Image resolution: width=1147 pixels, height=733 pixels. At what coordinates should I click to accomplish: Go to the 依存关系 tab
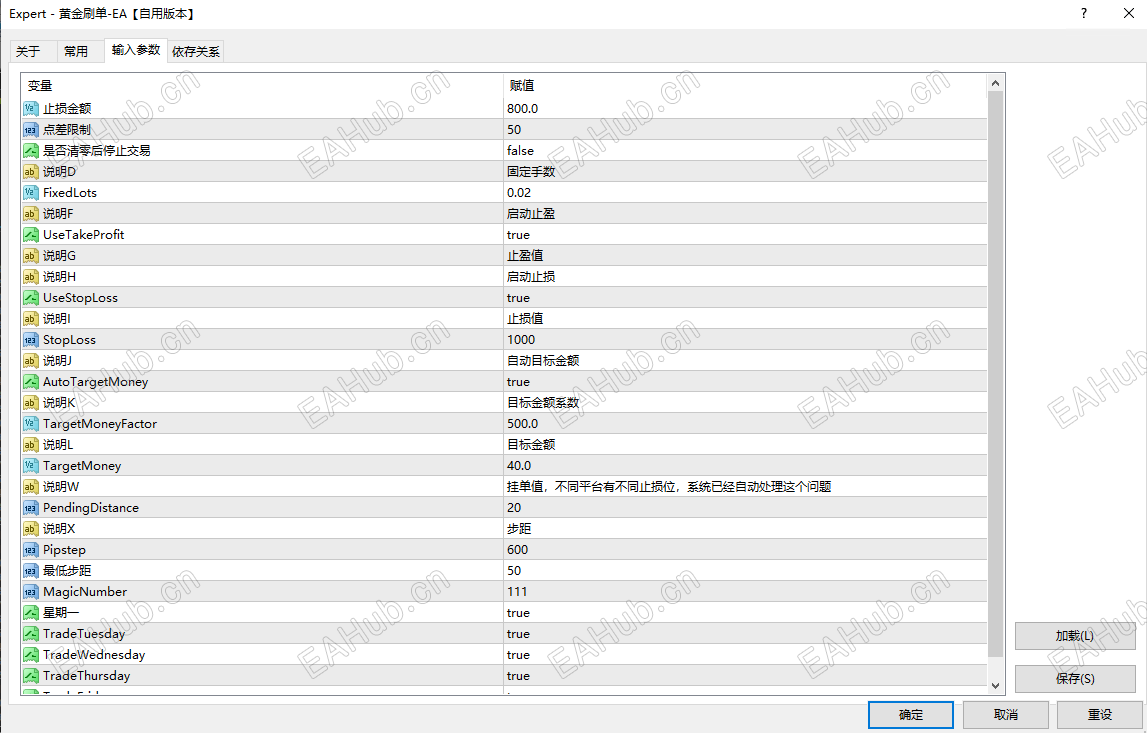coord(196,52)
